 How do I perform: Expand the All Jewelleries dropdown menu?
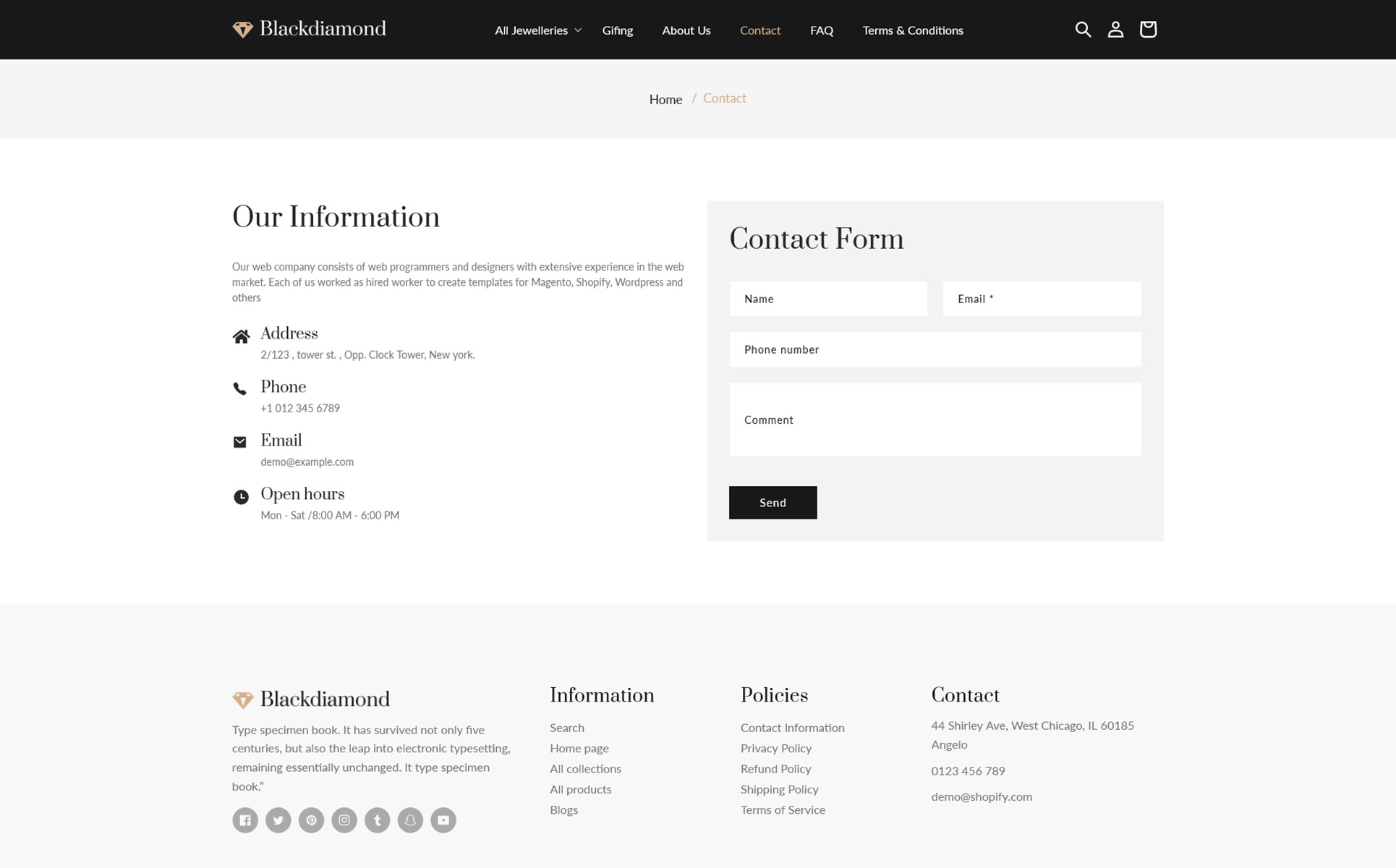pos(537,30)
